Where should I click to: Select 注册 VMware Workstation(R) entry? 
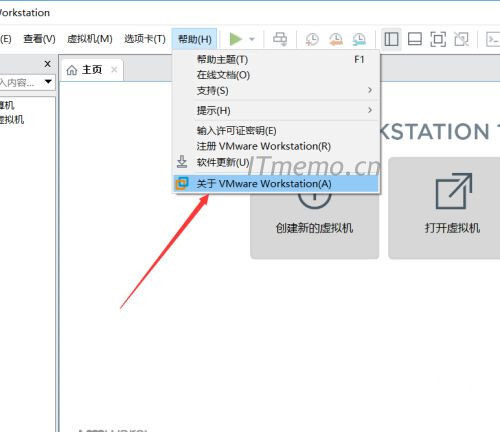277,146
